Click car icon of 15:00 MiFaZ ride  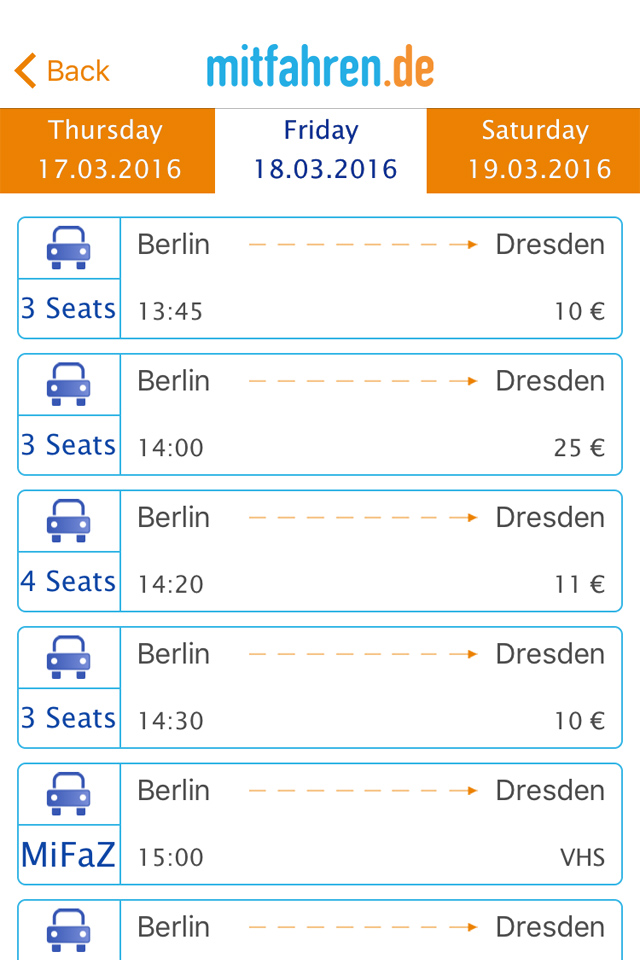pos(69,793)
